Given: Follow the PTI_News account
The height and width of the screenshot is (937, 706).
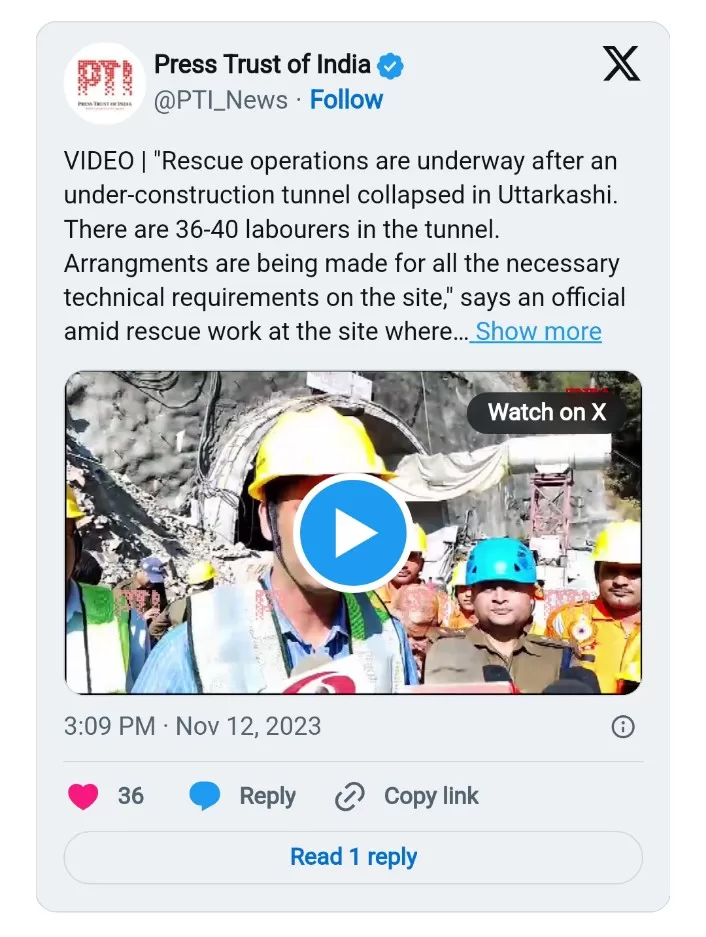Looking at the screenshot, I should point(346,100).
